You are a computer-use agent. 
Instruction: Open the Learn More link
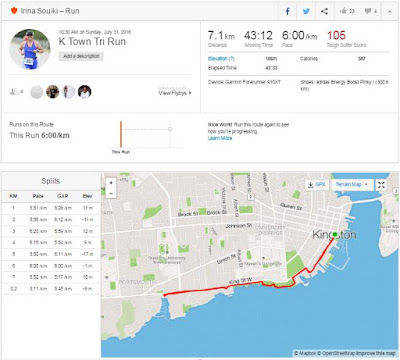[220, 138]
